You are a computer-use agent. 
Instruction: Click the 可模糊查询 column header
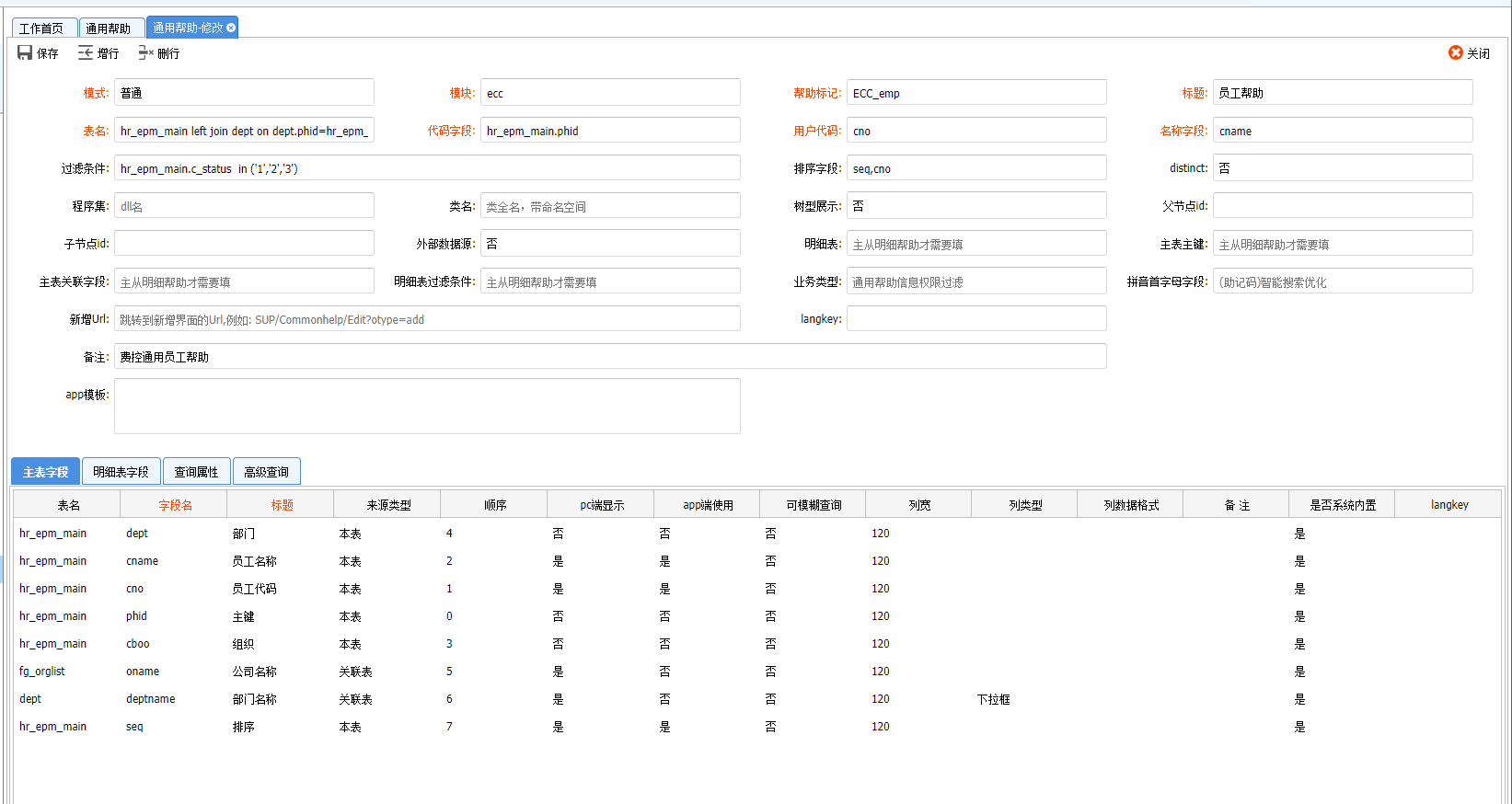click(x=813, y=504)
